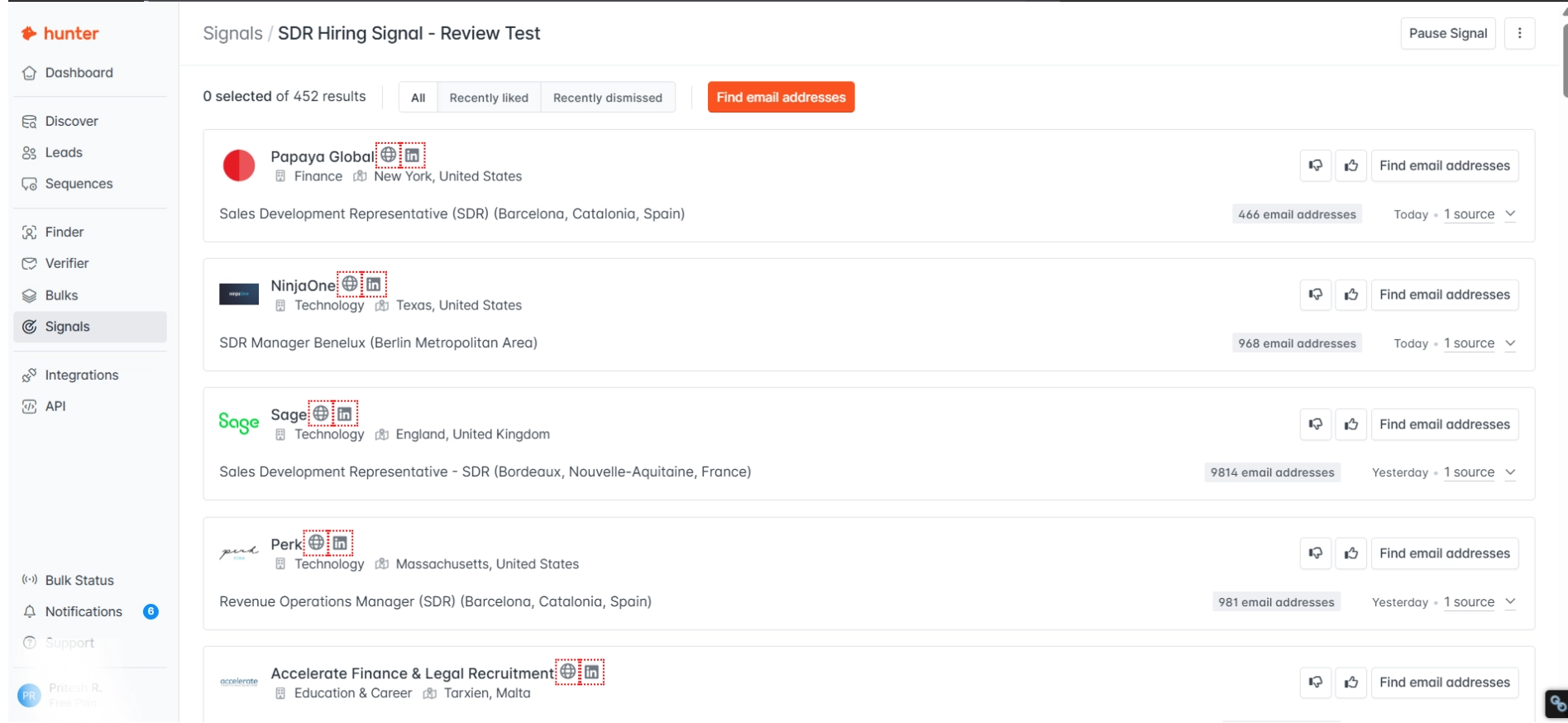Open Dashboard in sidebar
Viewport: 1568px width, 723px height.
pos(90,73)
